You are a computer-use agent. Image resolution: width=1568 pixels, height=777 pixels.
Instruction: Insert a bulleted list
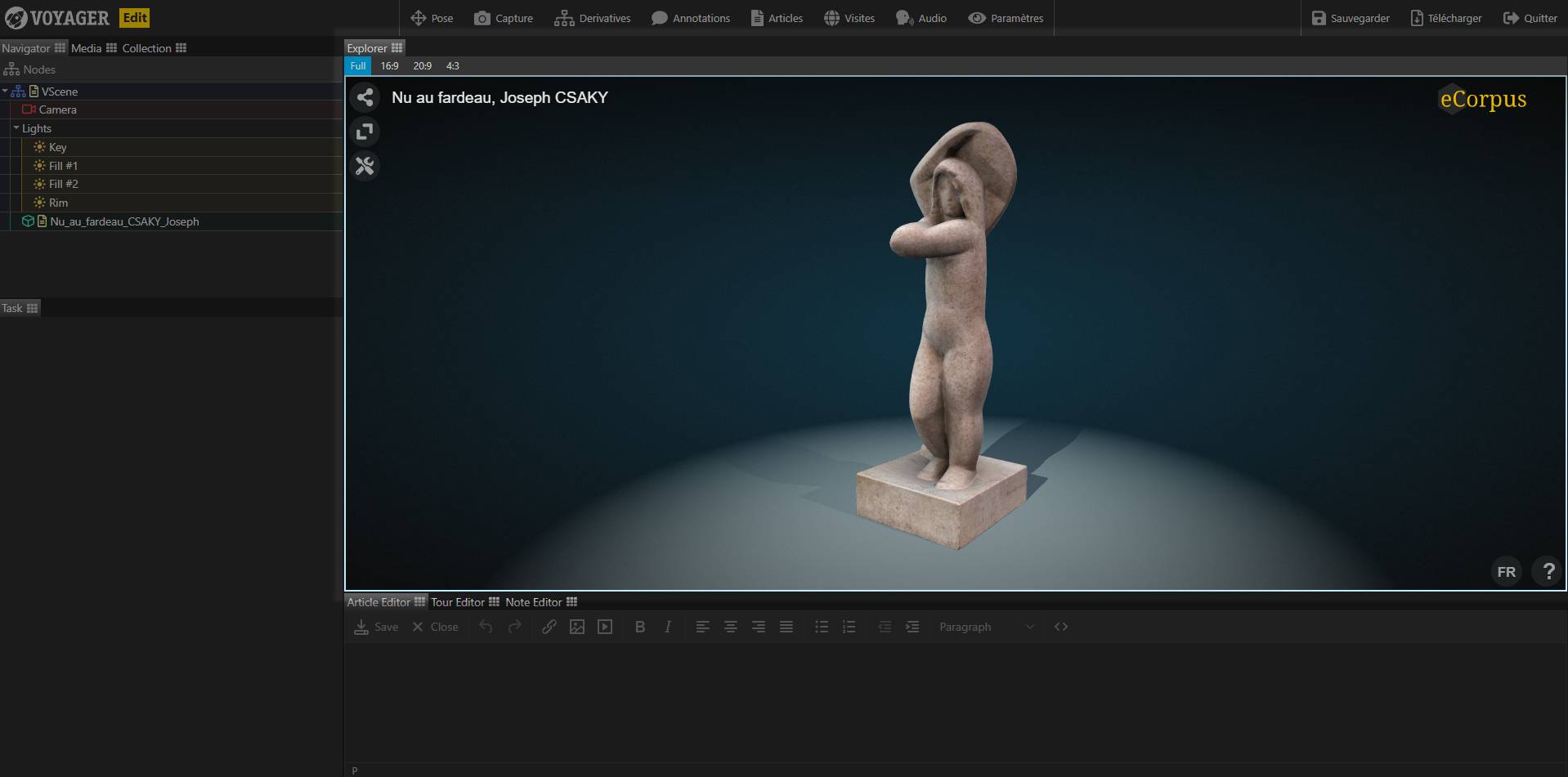[x=822, y=627]
